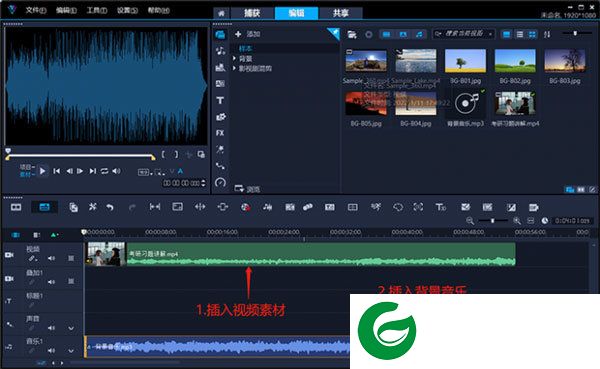Mute the 音乐1 music track
This screenshot has height=369, width=600.
51,351
